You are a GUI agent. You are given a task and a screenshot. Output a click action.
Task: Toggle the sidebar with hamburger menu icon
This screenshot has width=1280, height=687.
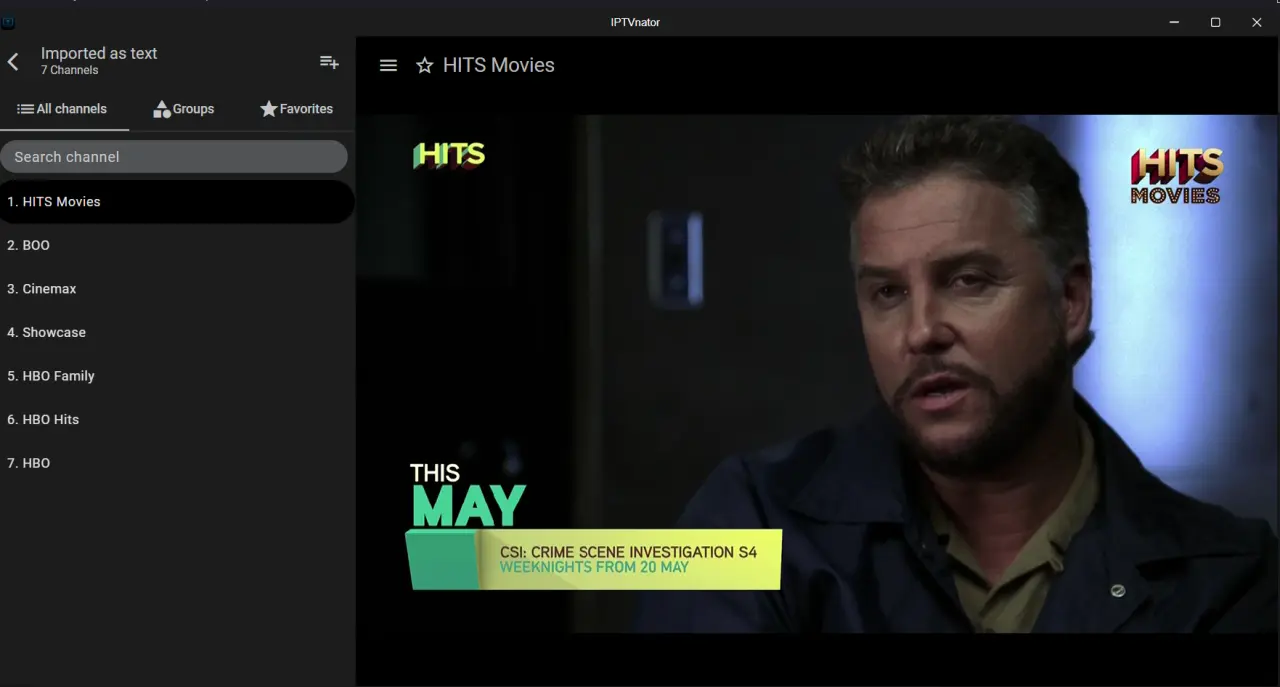(x=389, y=65)
